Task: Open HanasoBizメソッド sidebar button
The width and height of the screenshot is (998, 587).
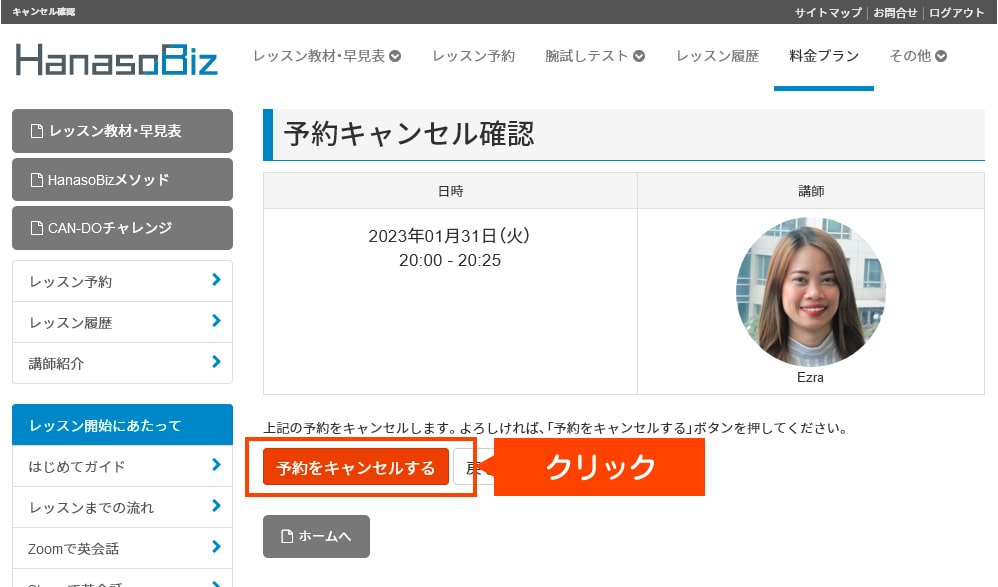Action: coord(122,180)
